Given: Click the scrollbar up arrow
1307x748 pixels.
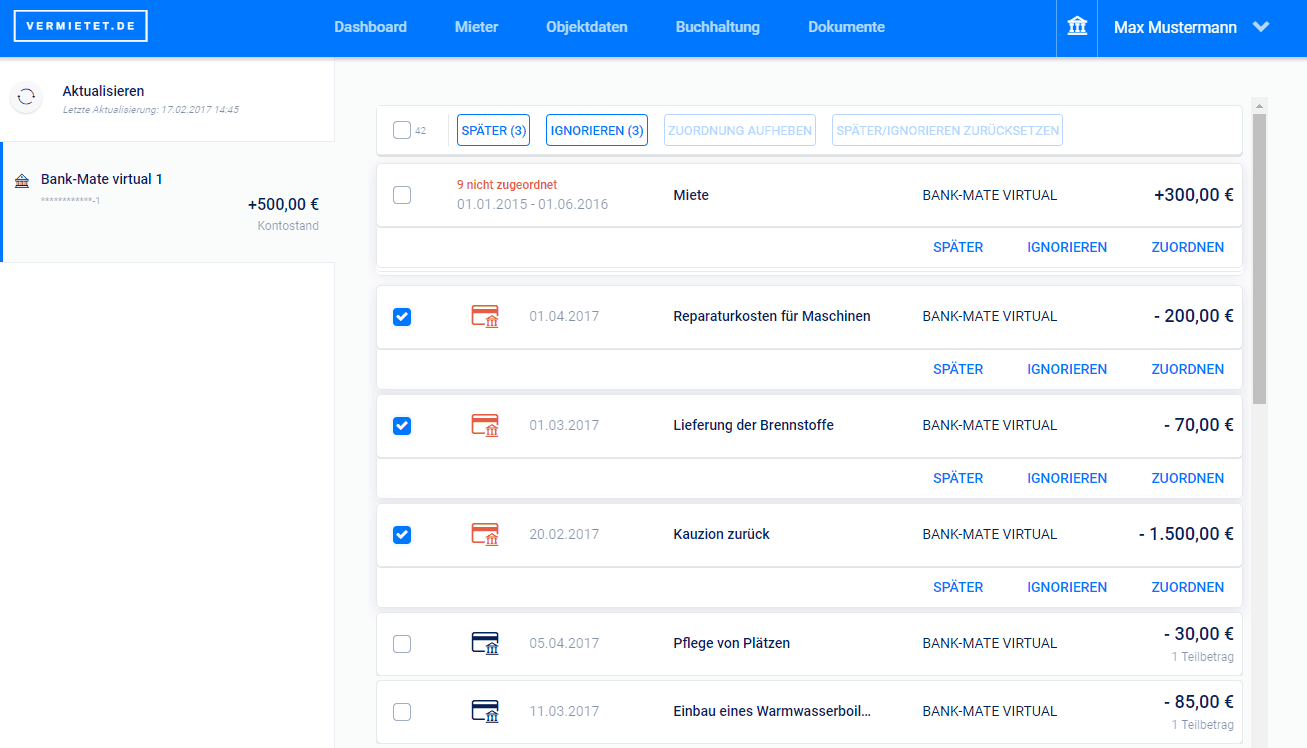Looking at the screenshot, I should click(1259, 105).
